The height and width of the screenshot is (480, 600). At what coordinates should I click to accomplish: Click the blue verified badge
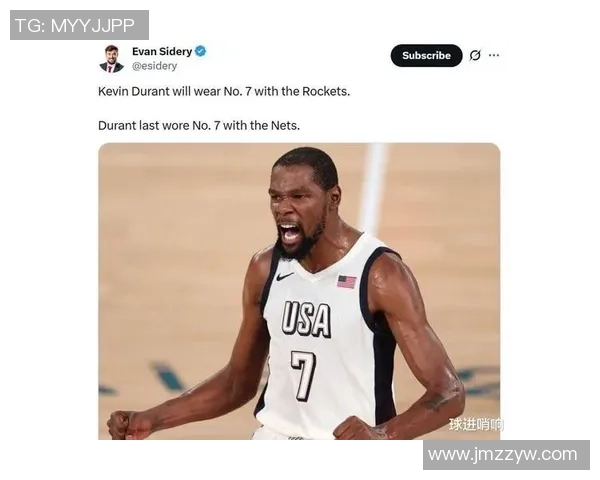pyautogui.click(x=201, y=51)
